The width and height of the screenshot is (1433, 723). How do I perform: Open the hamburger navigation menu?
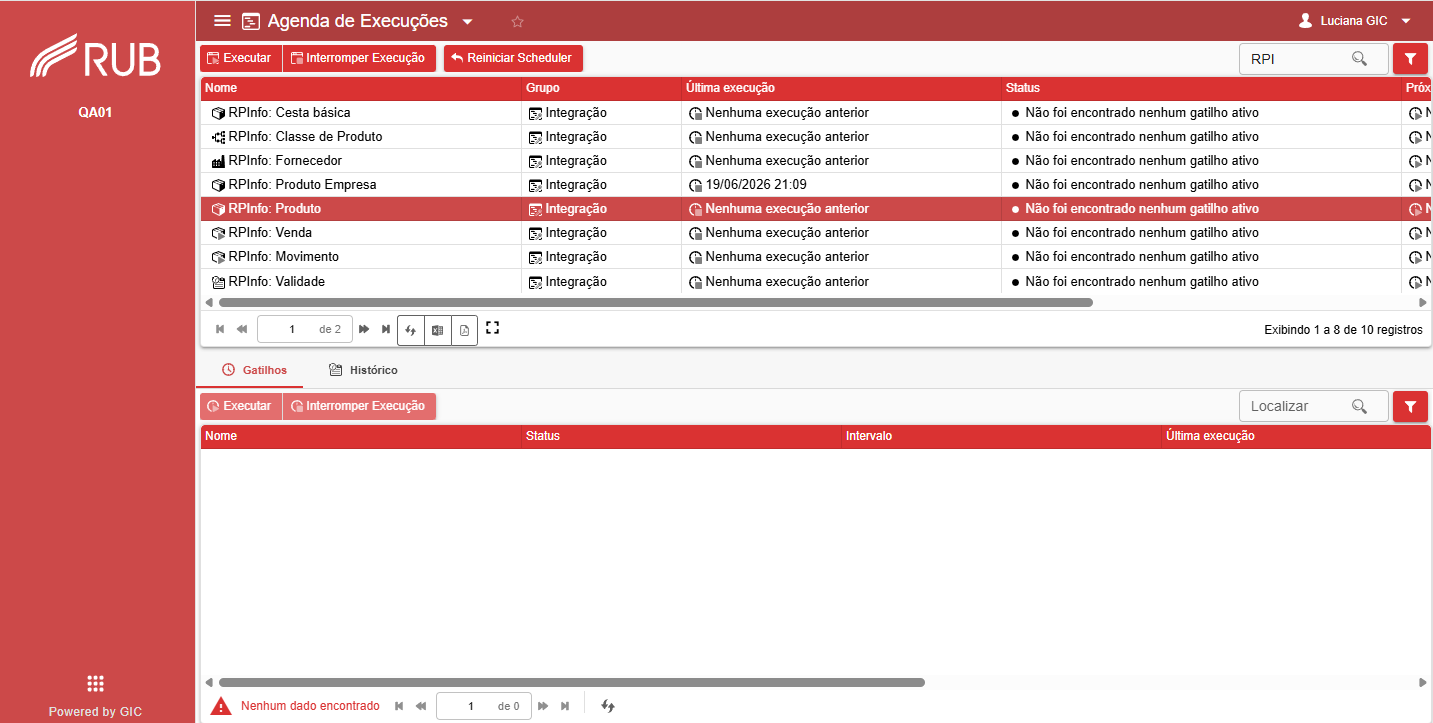point(222,21)
